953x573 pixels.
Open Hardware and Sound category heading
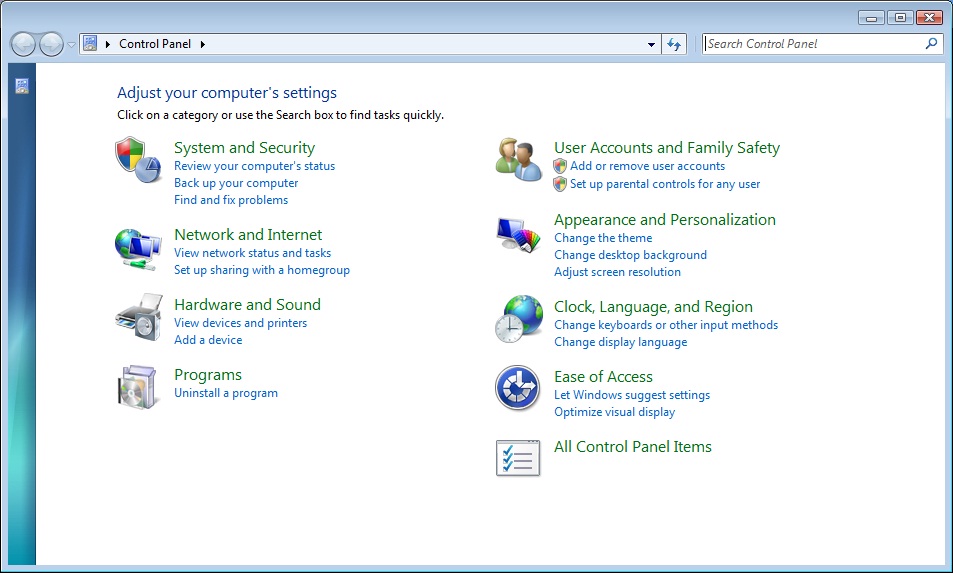tap(247, 304)
